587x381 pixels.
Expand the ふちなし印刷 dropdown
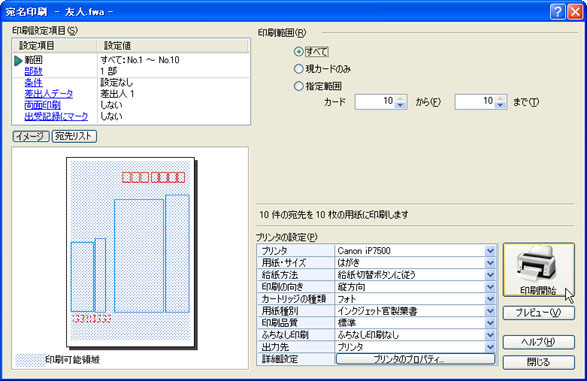(x=490, y=335)
